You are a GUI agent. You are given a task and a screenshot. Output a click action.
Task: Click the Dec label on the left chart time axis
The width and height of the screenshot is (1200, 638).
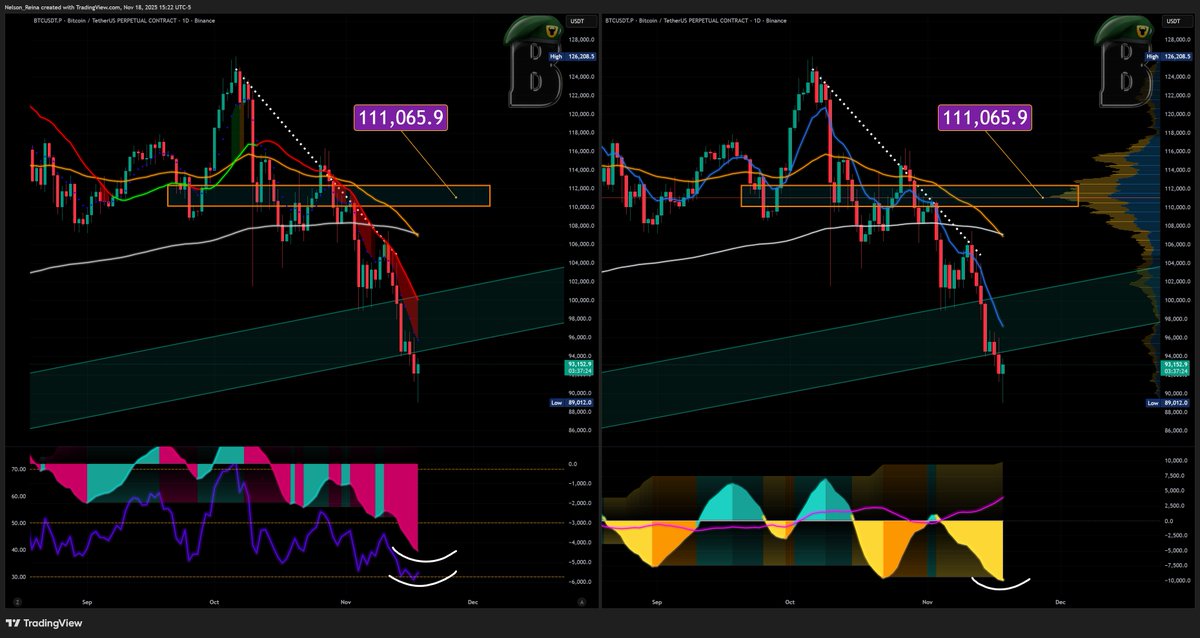pyautogui.click(x=471, y=603)
